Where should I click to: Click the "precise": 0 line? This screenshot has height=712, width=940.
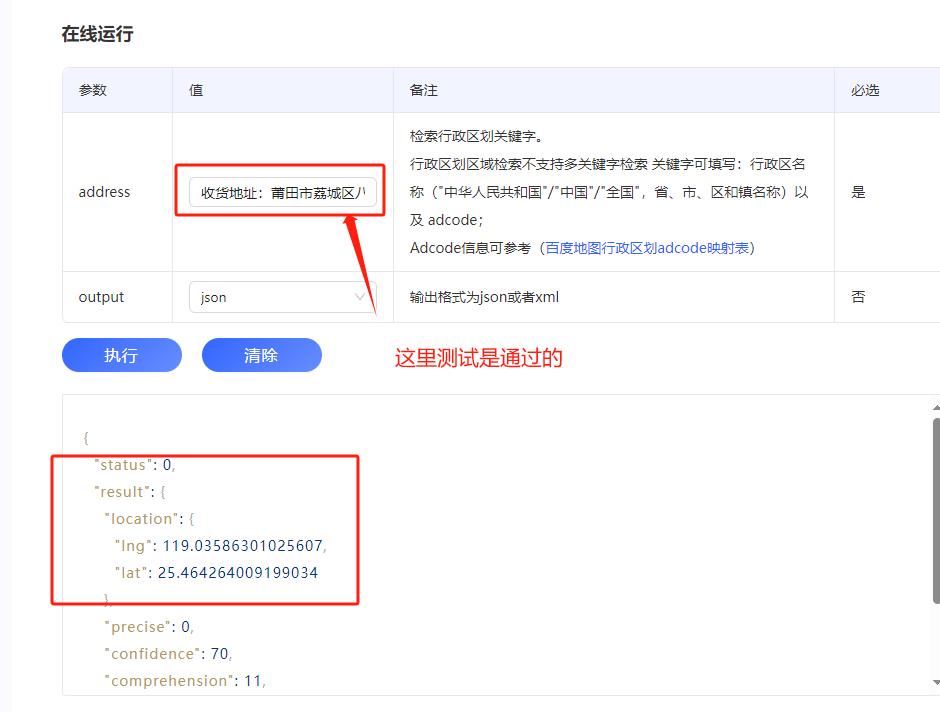tap(149, 627)
